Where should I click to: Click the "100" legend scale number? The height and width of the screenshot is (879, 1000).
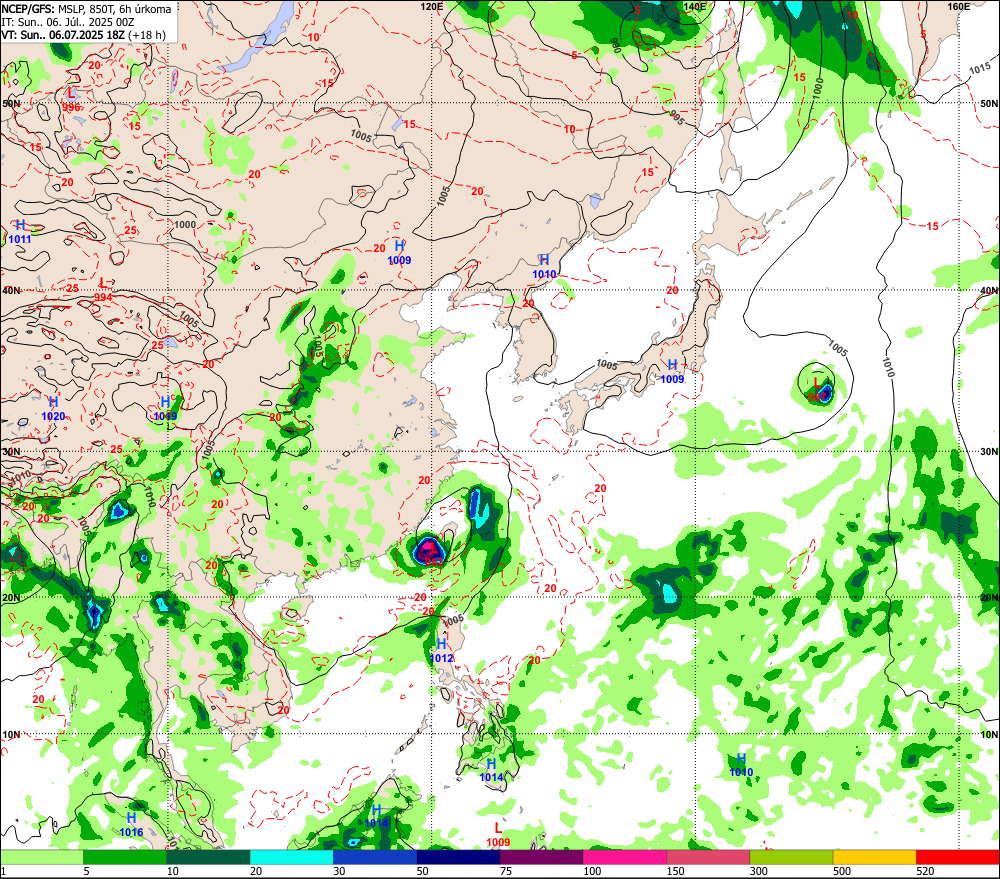coord(592,871)
